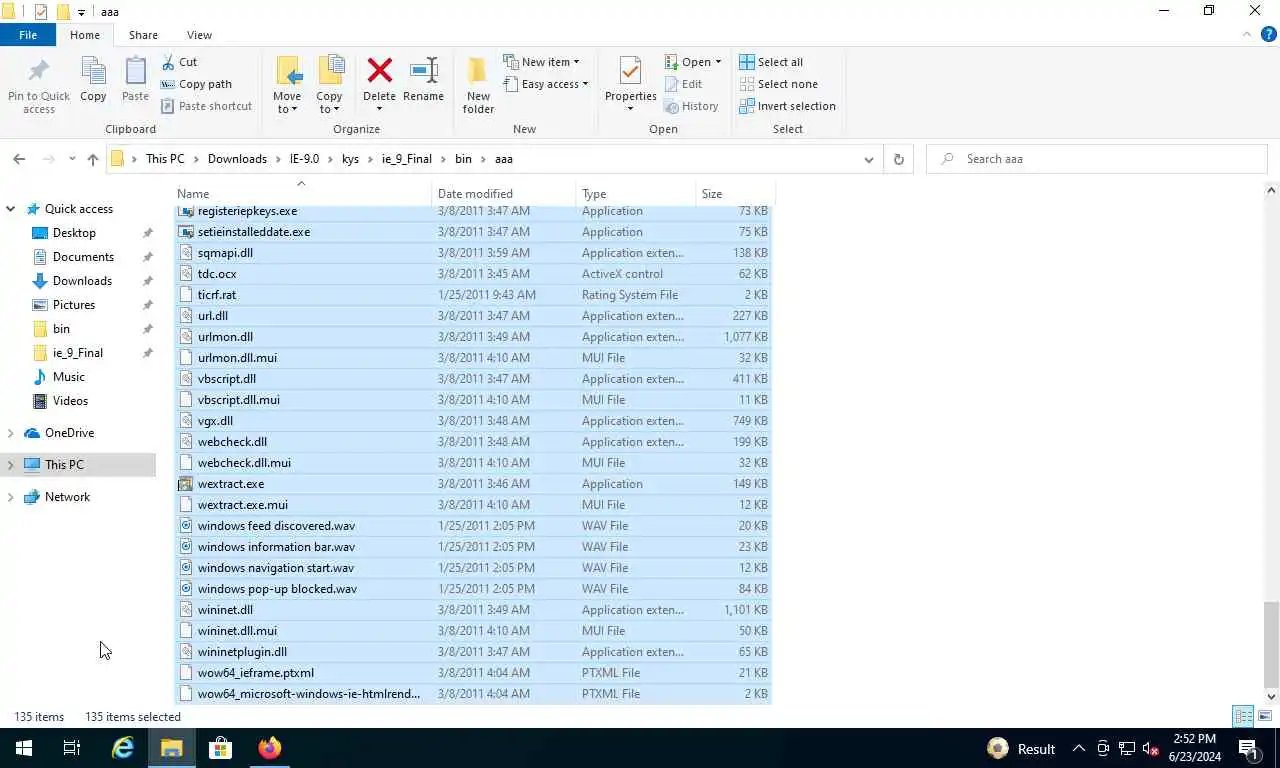
Task: Click the Rename ribbon button
Action: (x=423, y=80)
